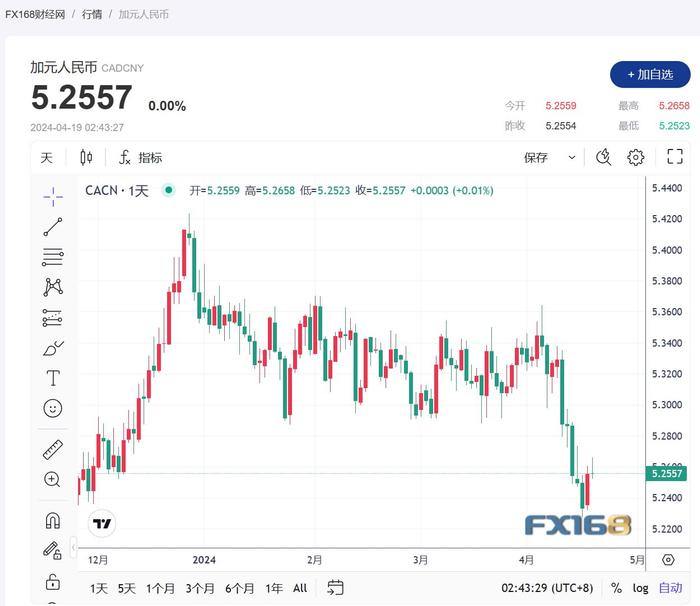
Task: Open the go-to-date calendar
Action: pyautogui.click(x=335, y=588)
